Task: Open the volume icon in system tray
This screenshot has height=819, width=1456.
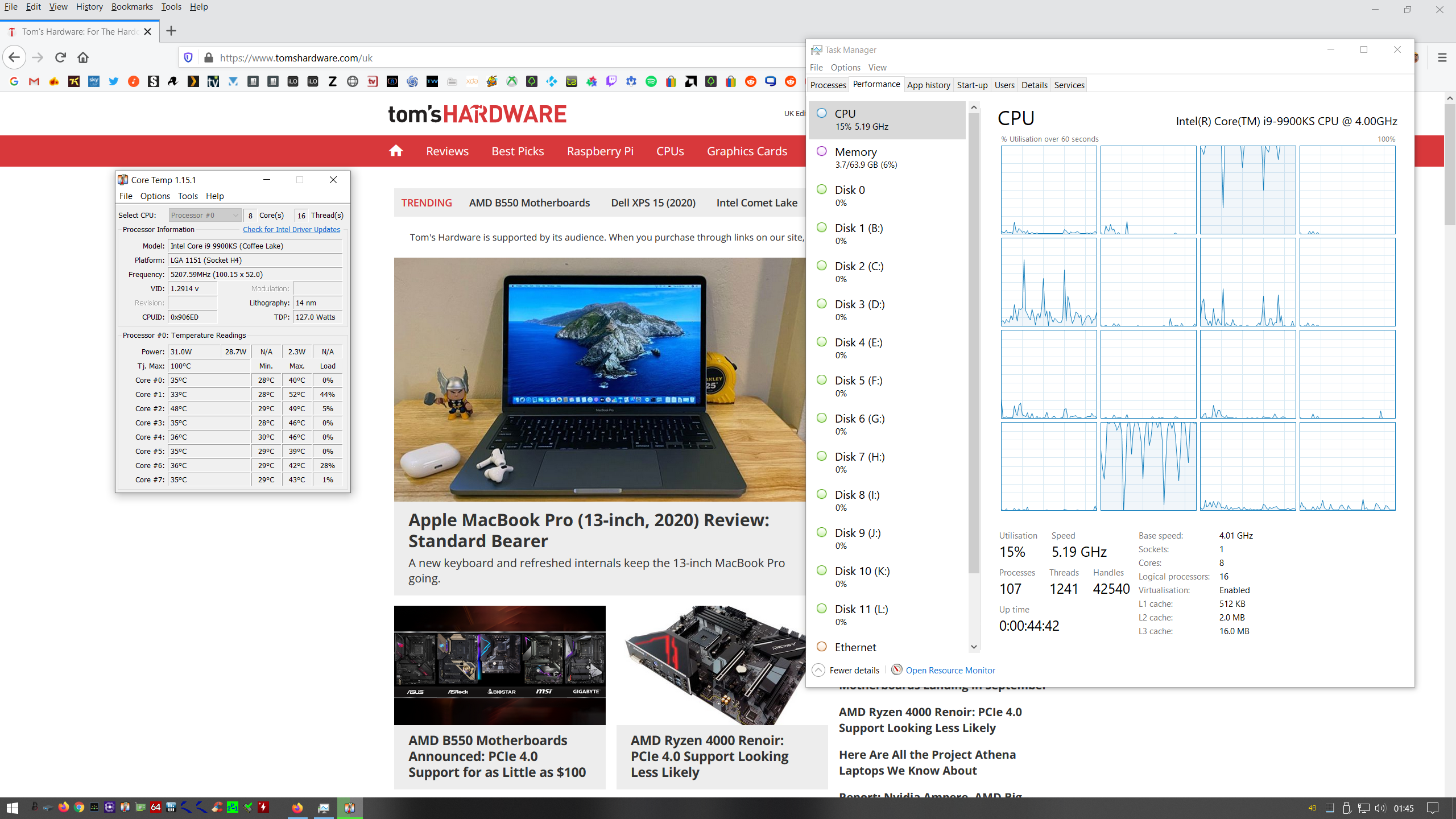Action: click(x=1380, y=808)
